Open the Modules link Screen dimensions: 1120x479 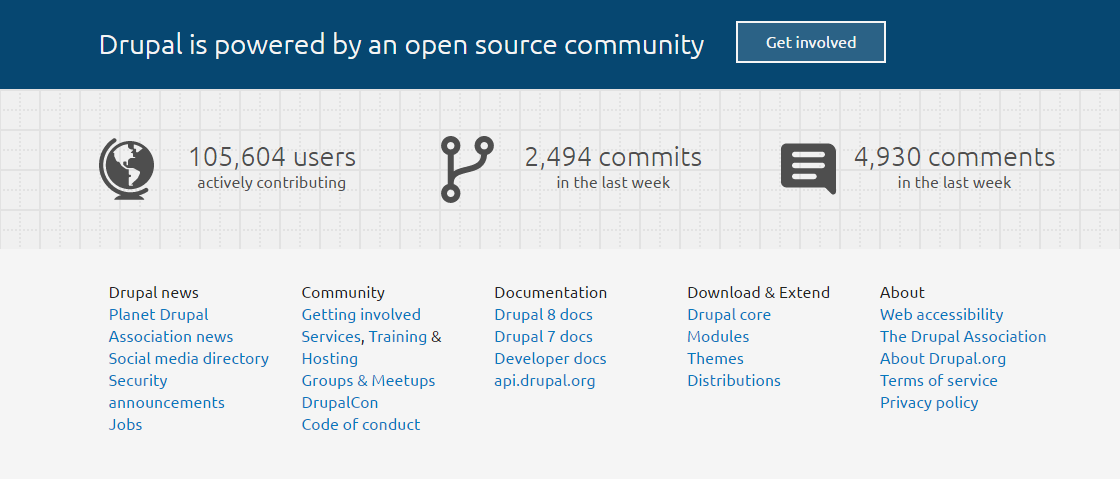tap(718, 337)
